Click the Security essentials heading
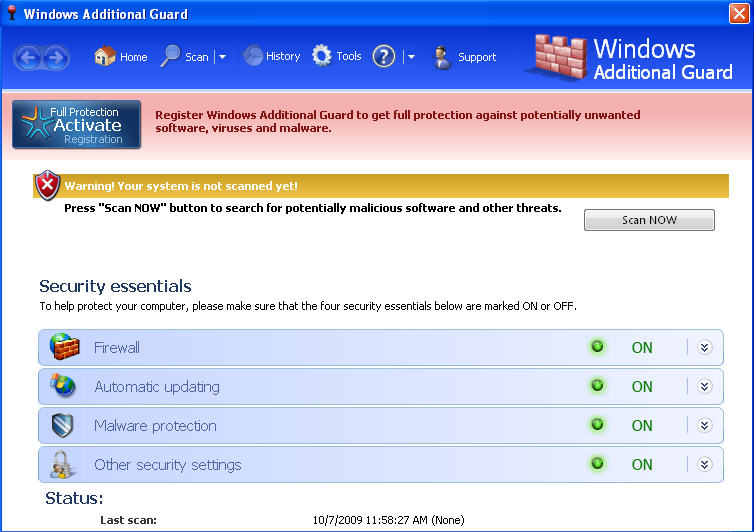This screenshot has width=754, height=532. (x=115, y=287)
